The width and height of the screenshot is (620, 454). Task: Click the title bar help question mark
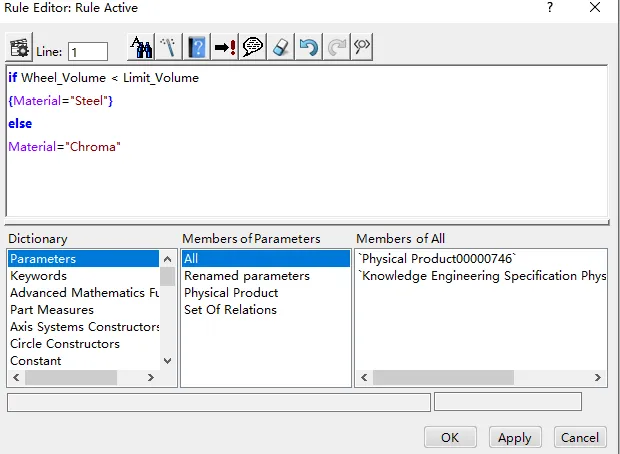point(549,8)
